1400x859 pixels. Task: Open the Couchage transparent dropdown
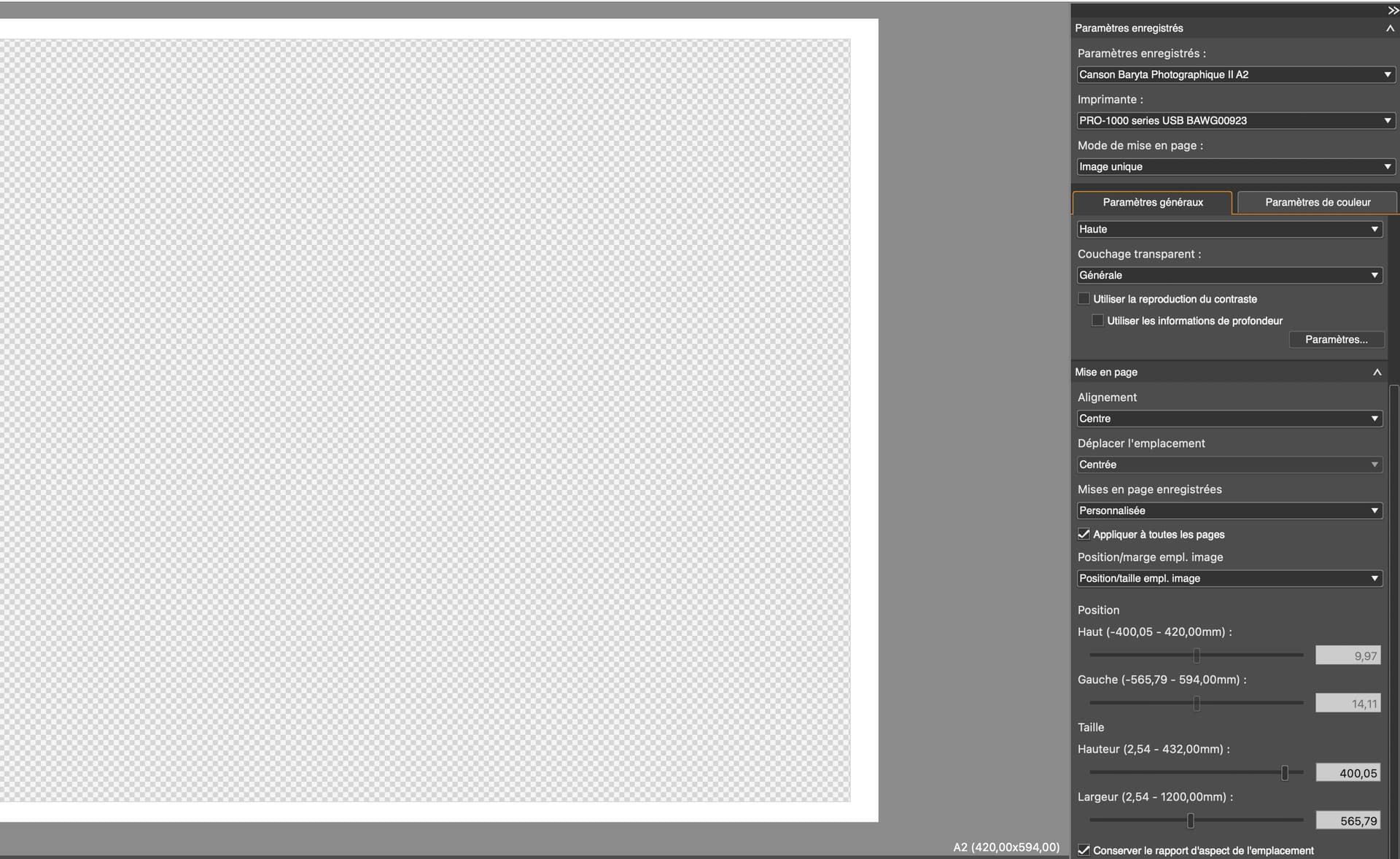pos(1229,276)
